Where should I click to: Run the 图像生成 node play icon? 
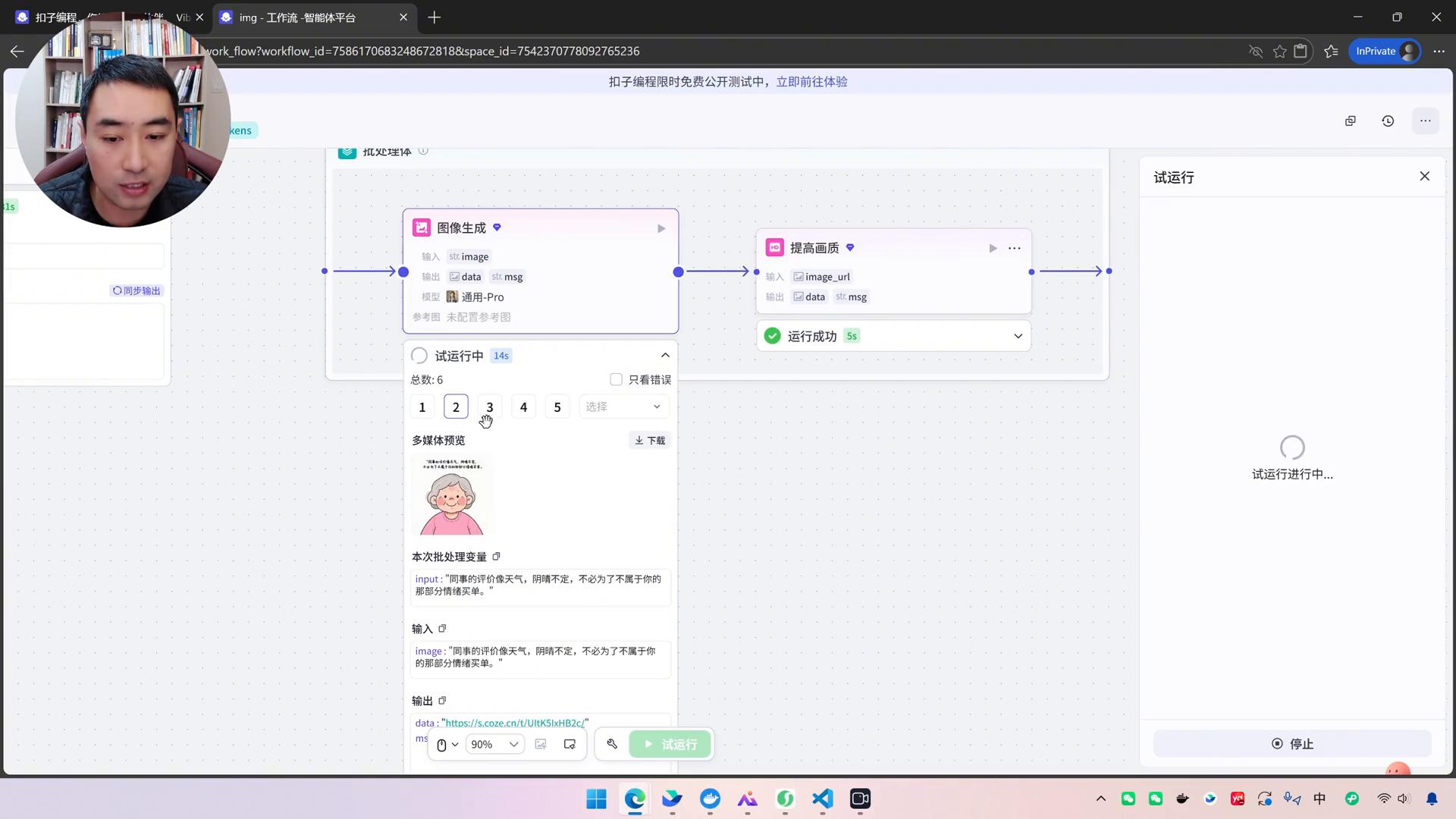(661, 228)
